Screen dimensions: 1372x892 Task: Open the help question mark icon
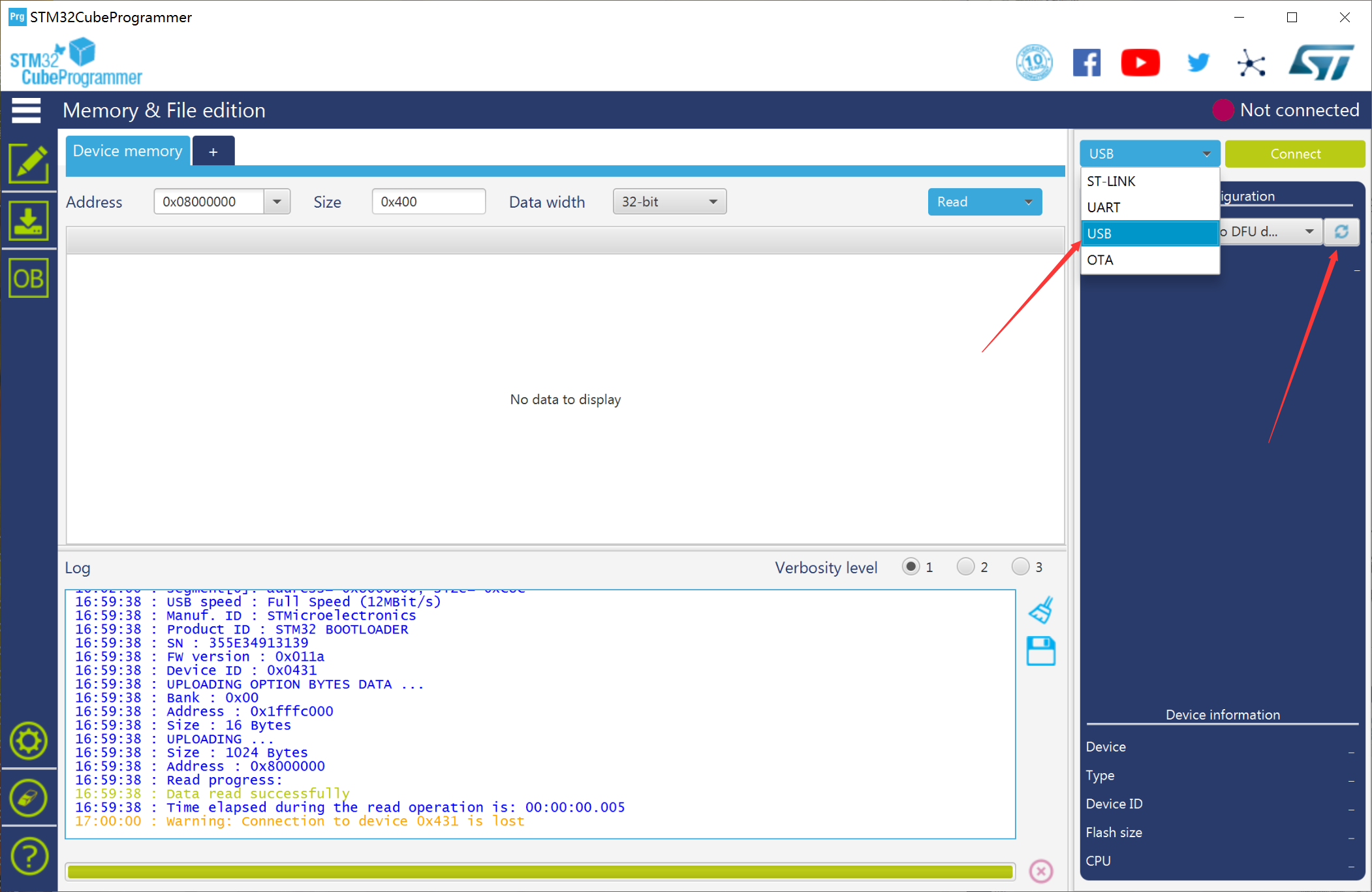28,855
